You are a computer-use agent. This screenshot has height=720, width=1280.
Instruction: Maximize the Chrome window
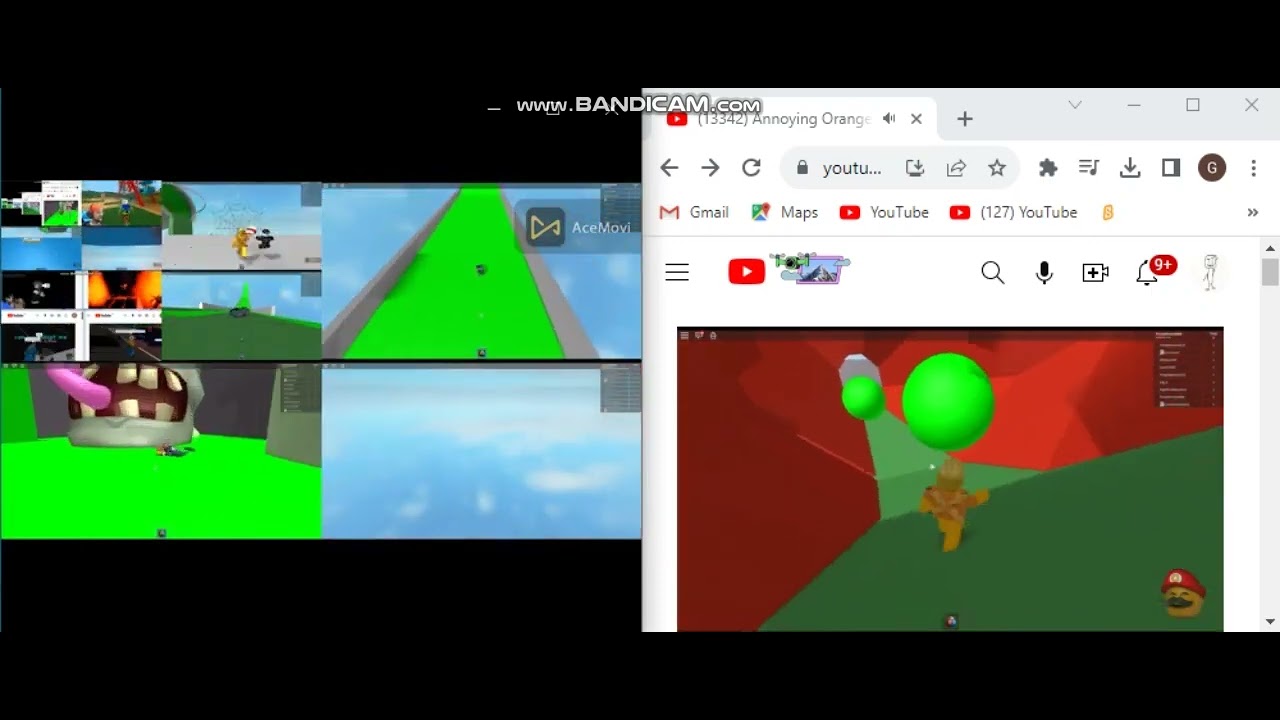tap(1193, 105)
